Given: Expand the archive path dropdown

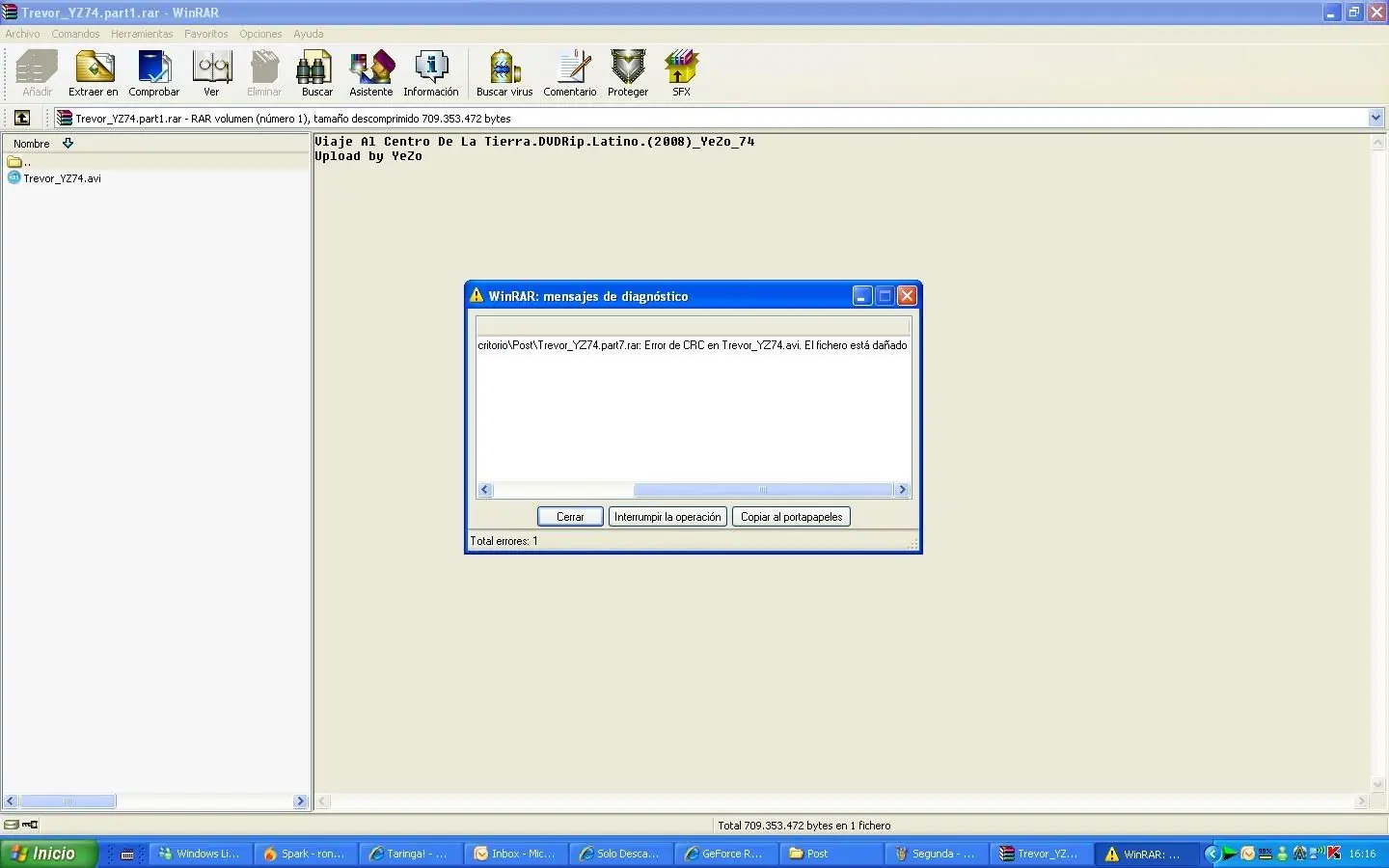Looking at the screenshot, I should (1376, 118).
